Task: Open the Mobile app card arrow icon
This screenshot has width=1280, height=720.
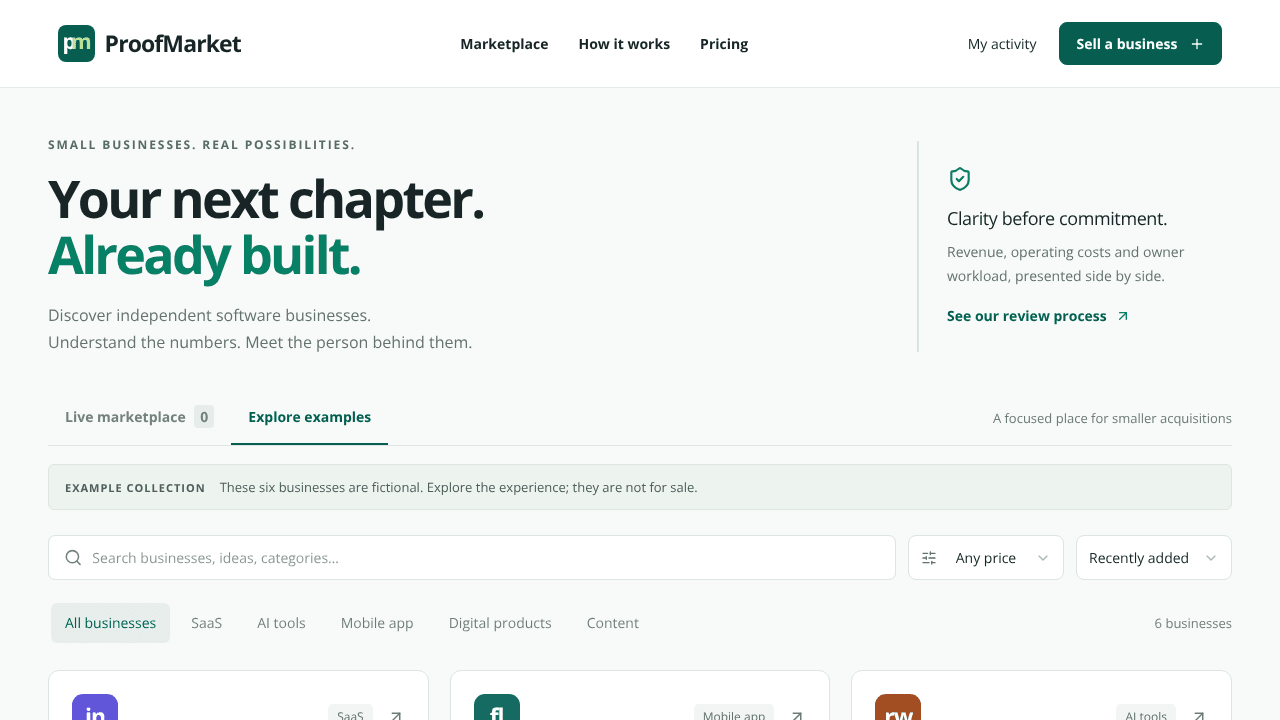Action: pyautogui.click(x=797, y=715)
